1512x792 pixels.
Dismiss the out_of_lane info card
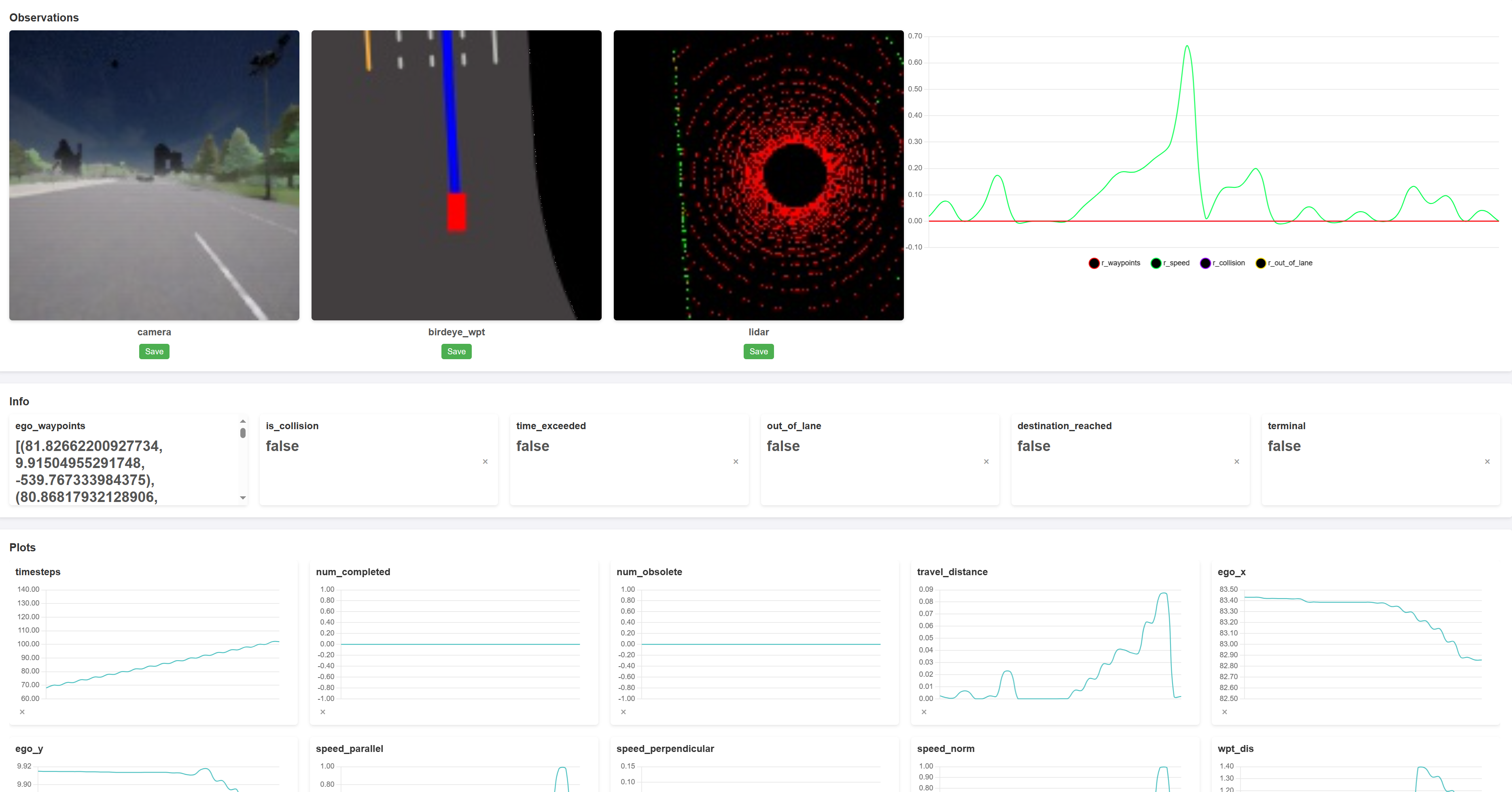pyautogui.click(x=986, y=462)
